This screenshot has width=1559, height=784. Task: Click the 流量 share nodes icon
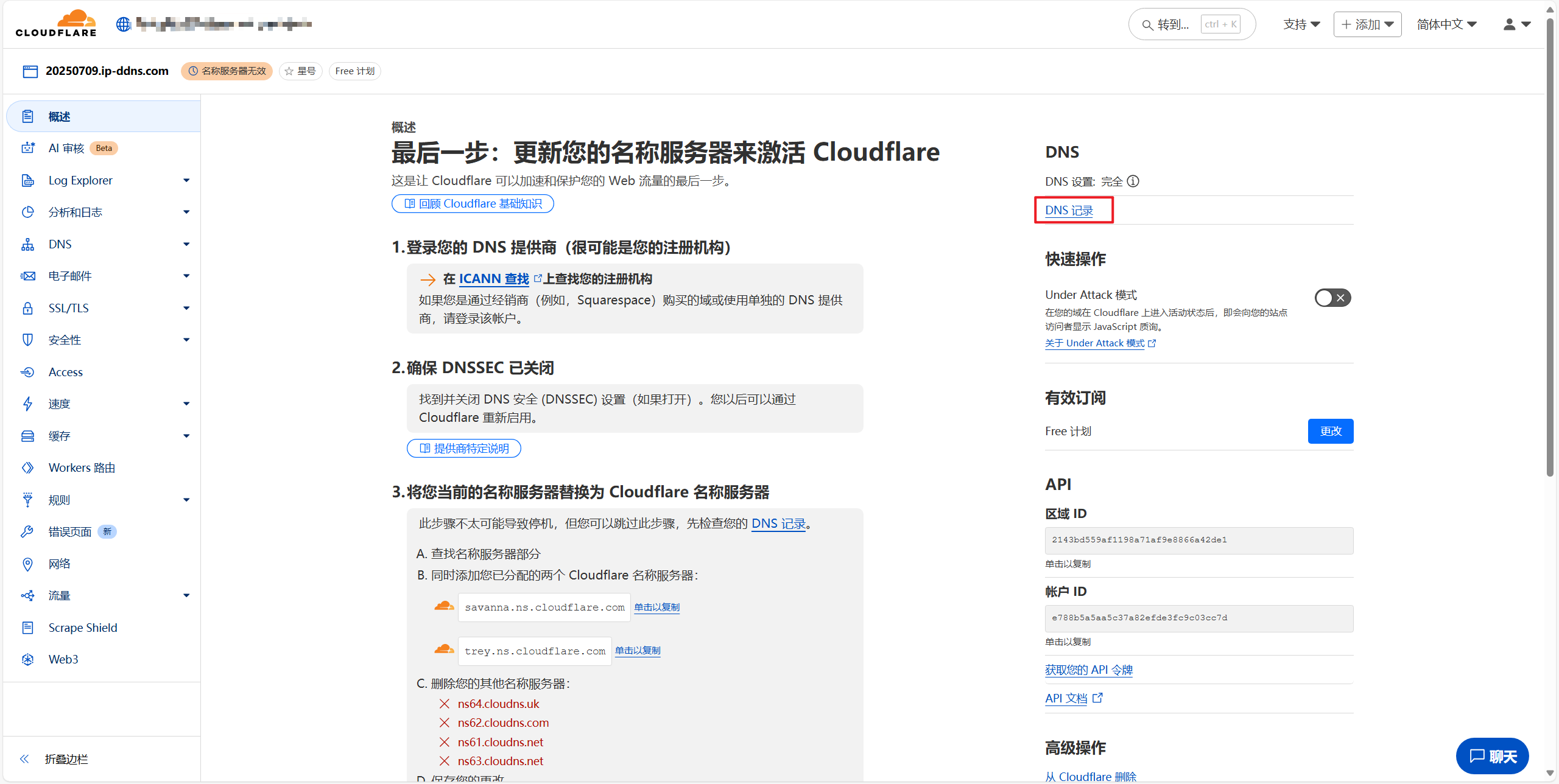coord(28,595)
